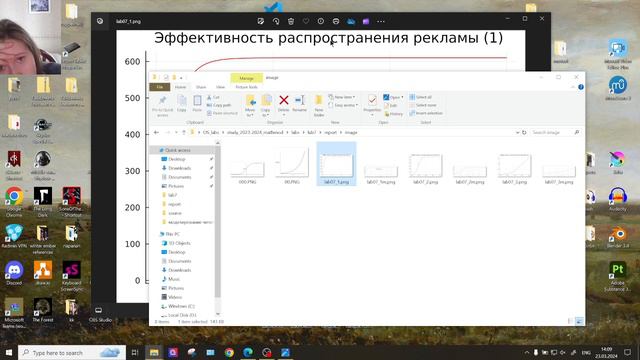Click the taskbar search box
640x360 pixels.
point(71,352)
